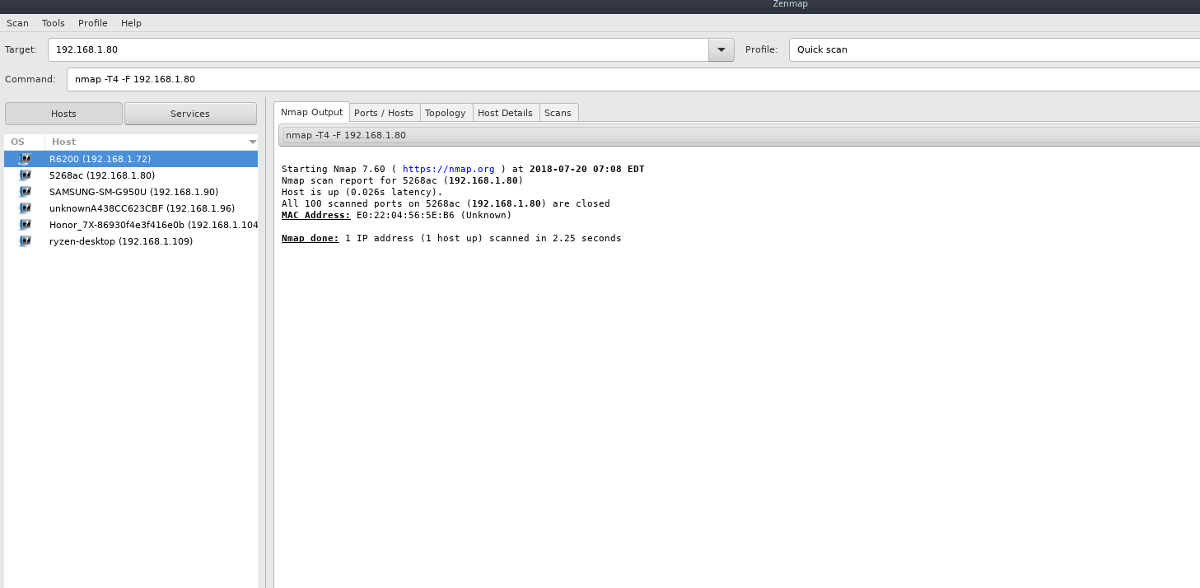Click the OS icon next to Honor_7X host
The image size is (1200, 588).
pyautogui.click(x=24, y=224)
